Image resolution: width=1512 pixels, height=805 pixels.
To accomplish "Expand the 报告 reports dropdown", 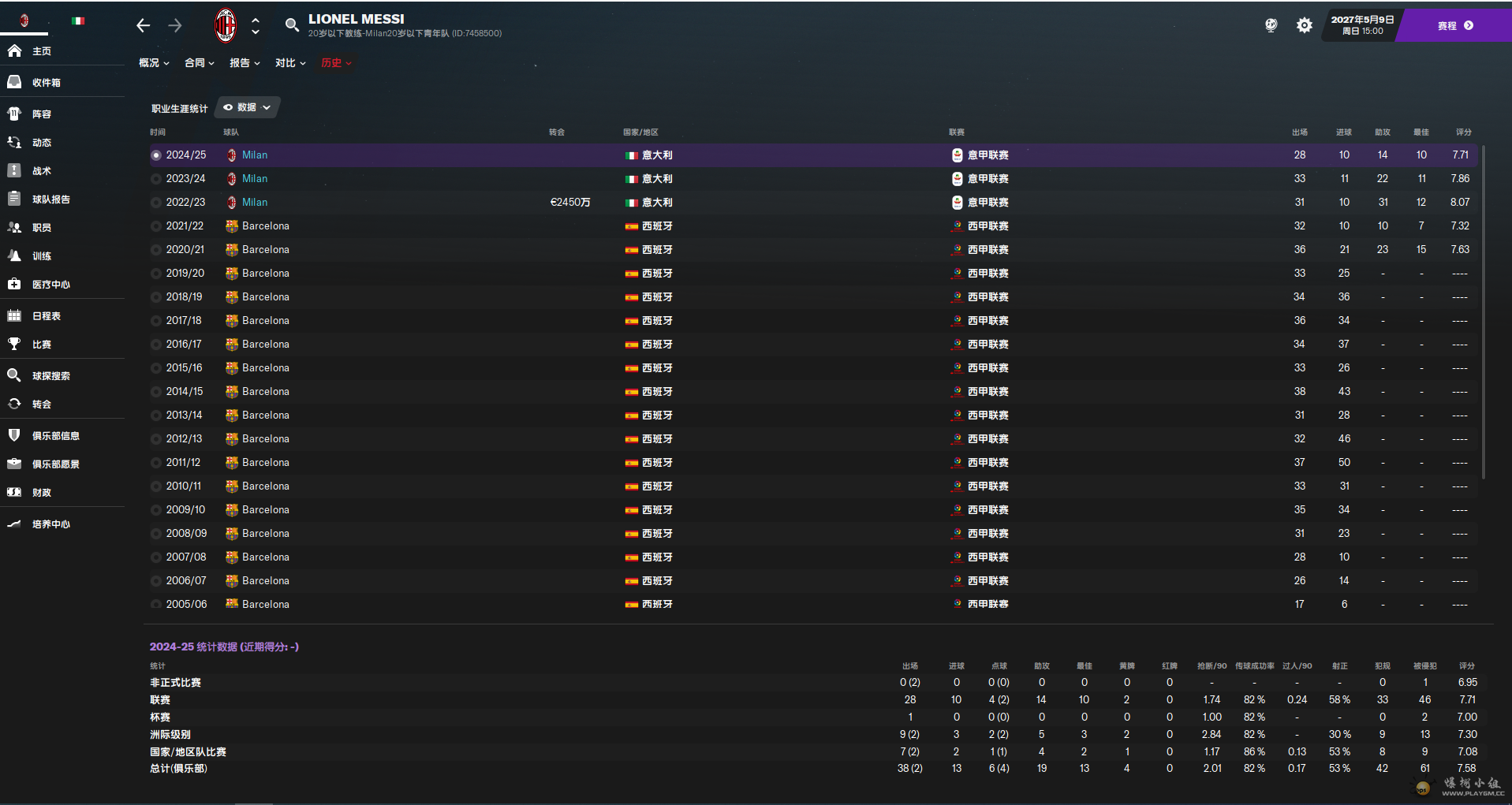I will (x=245, y=63).
